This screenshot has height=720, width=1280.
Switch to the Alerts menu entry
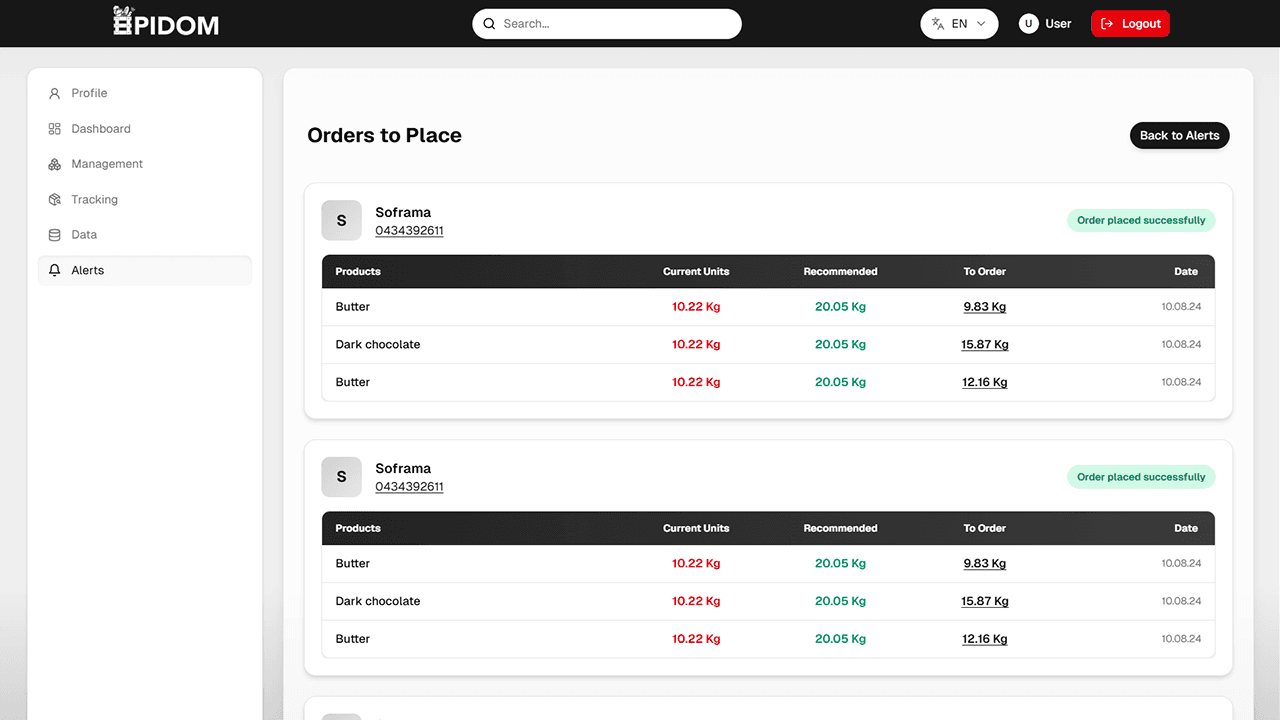[88, 270]
